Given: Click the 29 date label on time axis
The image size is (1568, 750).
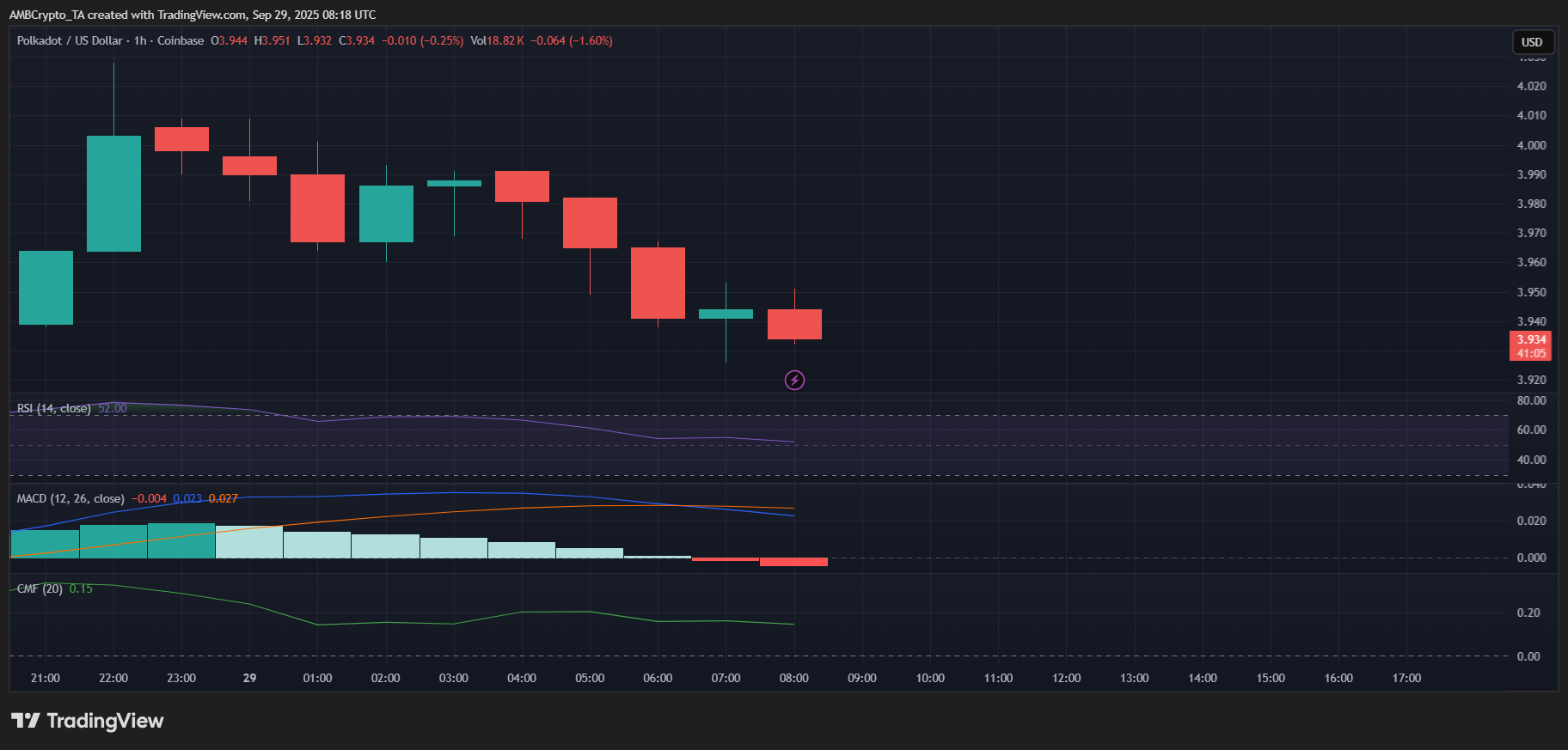Looking at the screenshot, I should [x=249, y=678].
